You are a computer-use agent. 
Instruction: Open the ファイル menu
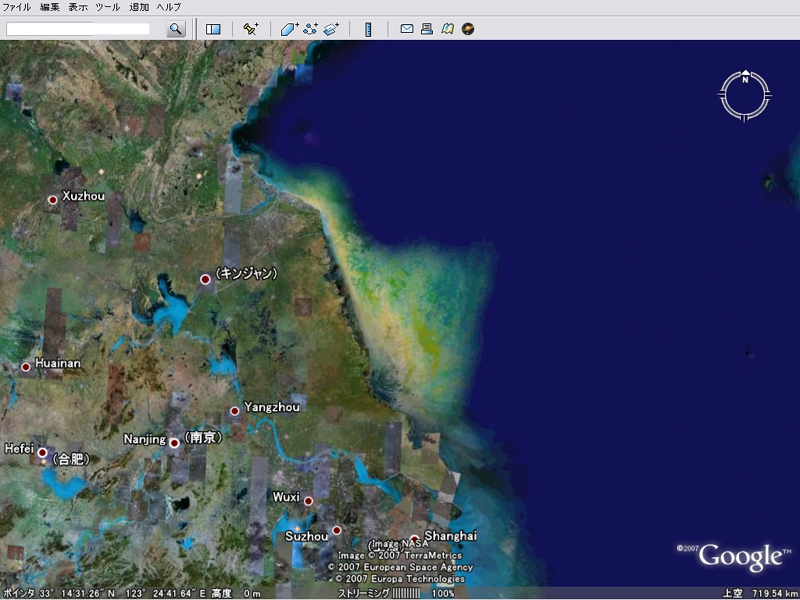17,7
